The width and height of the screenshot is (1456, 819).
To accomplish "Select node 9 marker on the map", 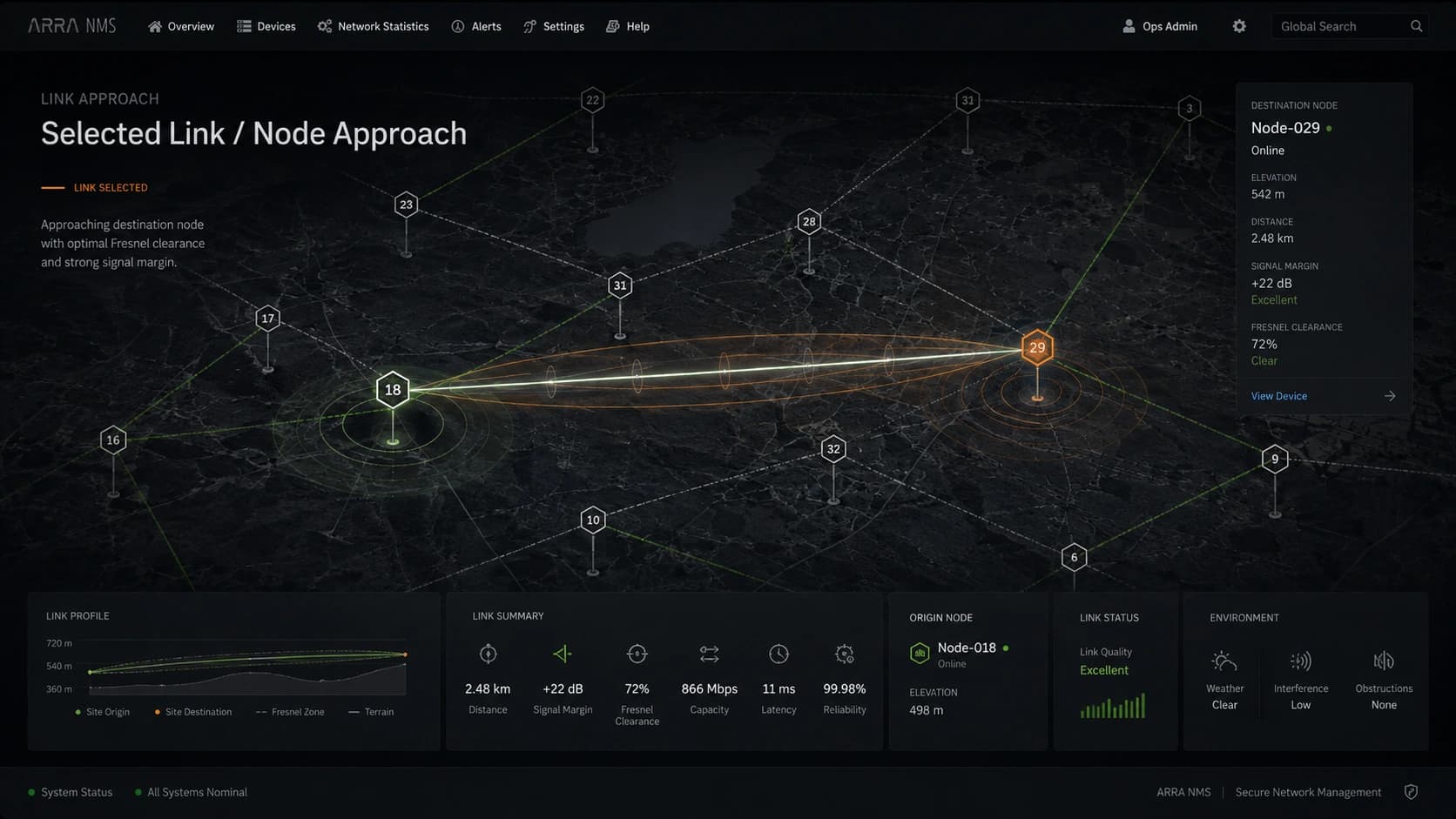I will [1275, 459].
